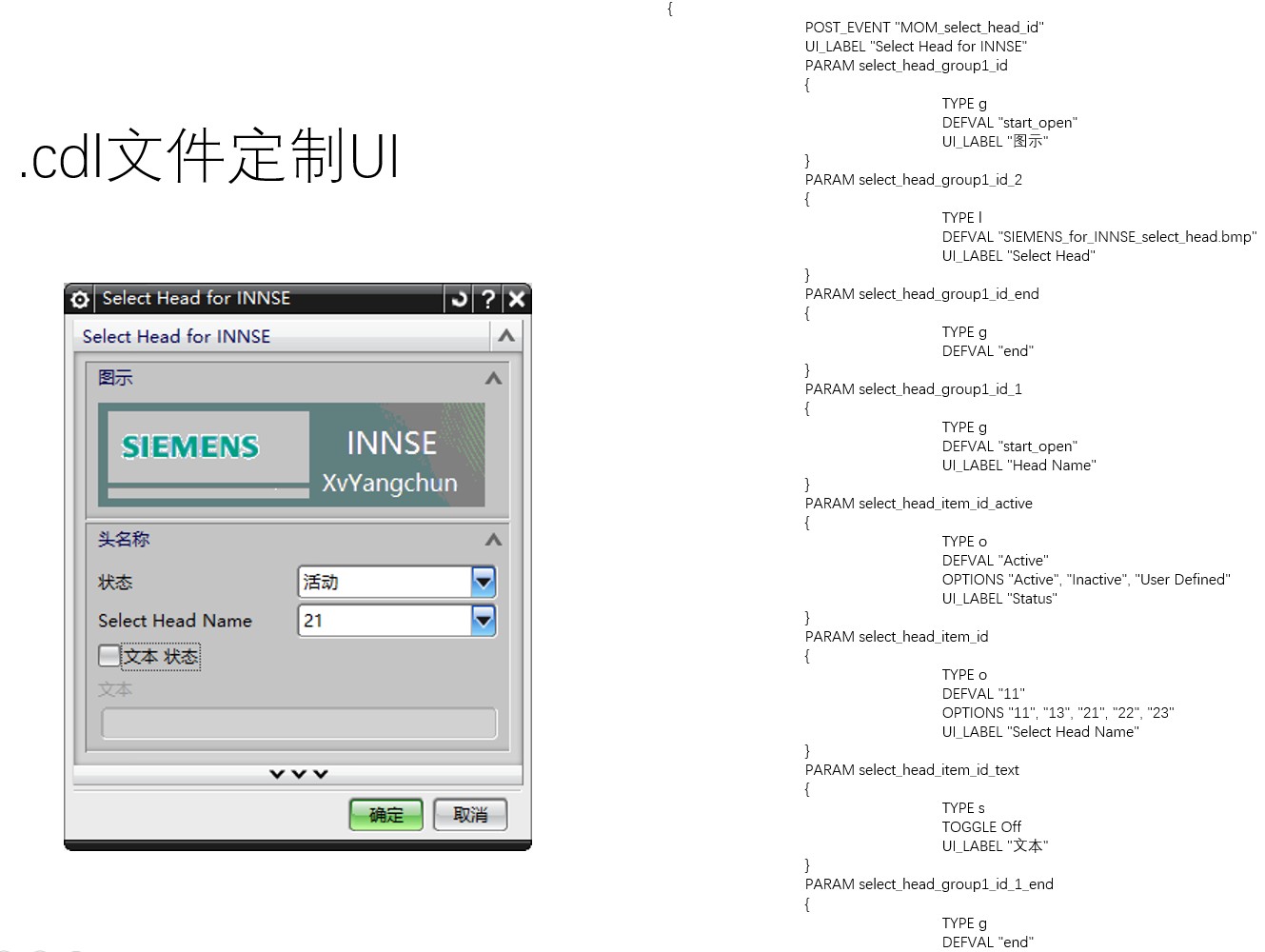Click the 'PARAM select_head_item_id_active' line
1265x952 pixels.
919,504
